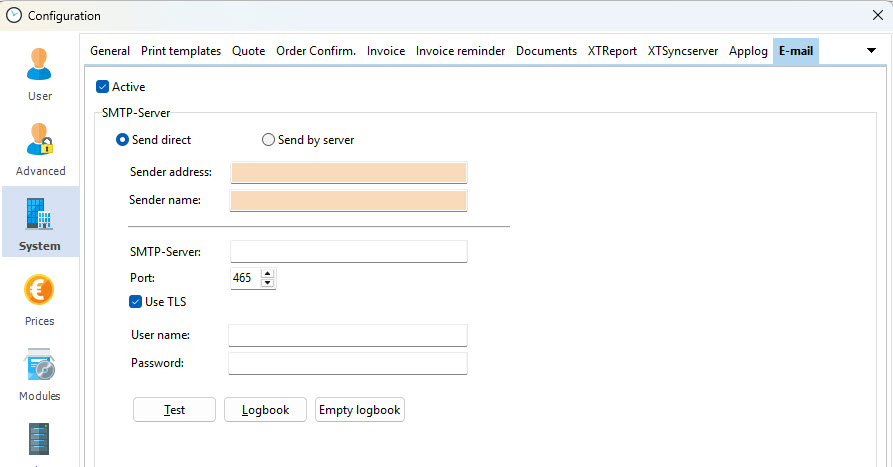Viewport: 893px width, 467px height.
Task: Click the Configuration clock icon in title bar
Action: pos(14,15)
